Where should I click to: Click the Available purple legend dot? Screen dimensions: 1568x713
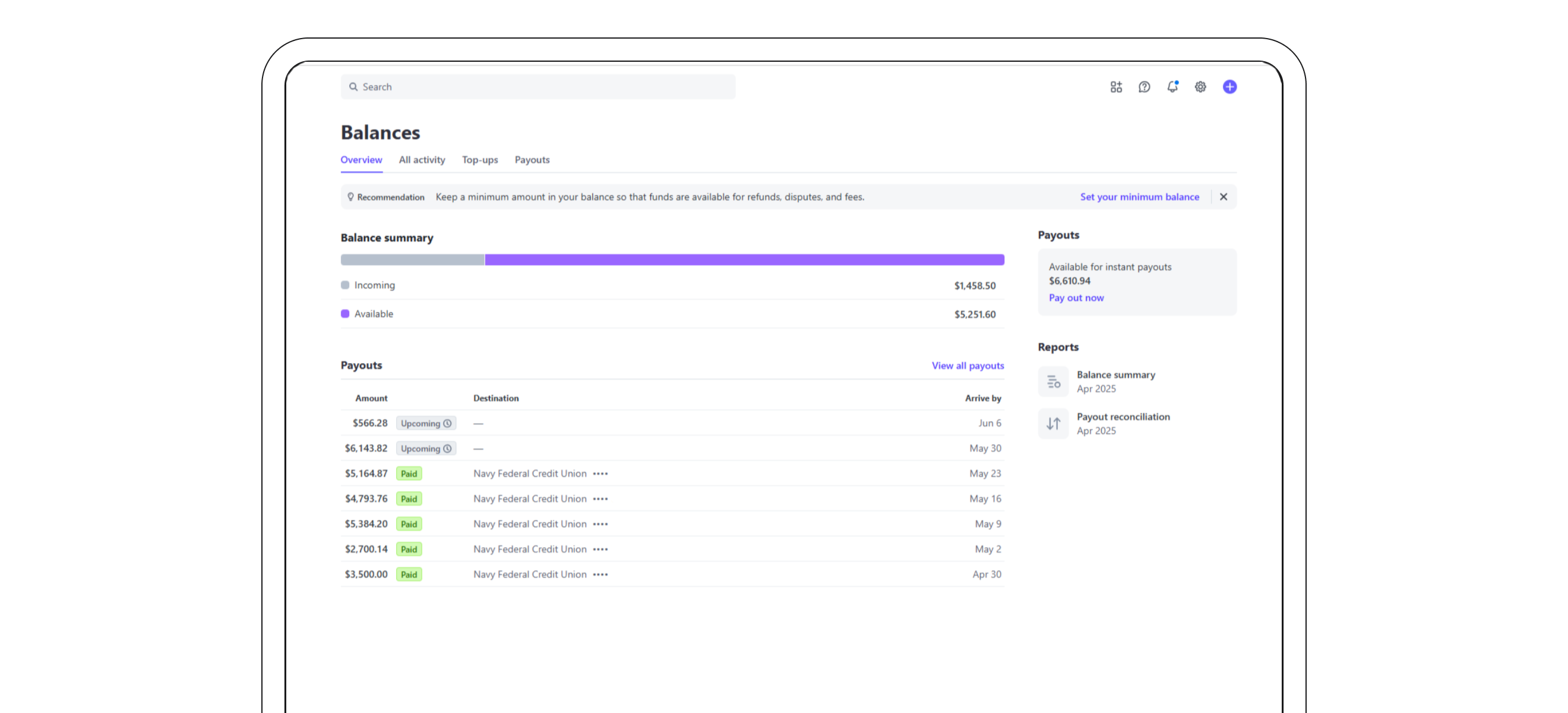coord(345,314)
